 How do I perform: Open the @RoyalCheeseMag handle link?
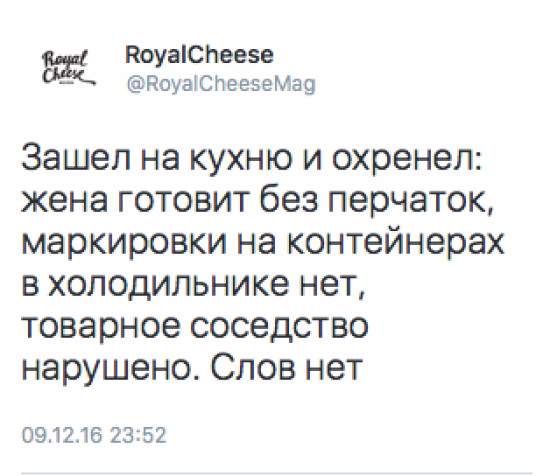221,85
